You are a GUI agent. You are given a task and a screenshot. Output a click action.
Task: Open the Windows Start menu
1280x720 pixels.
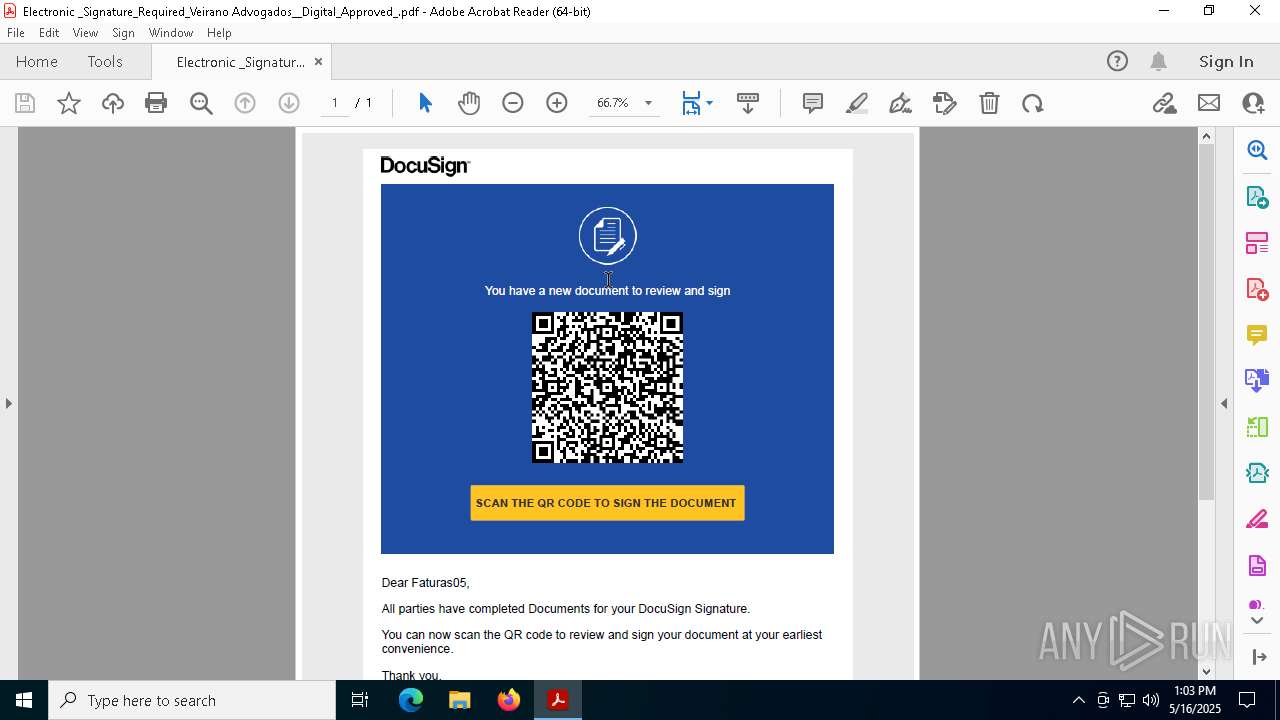tap(24, 700)
